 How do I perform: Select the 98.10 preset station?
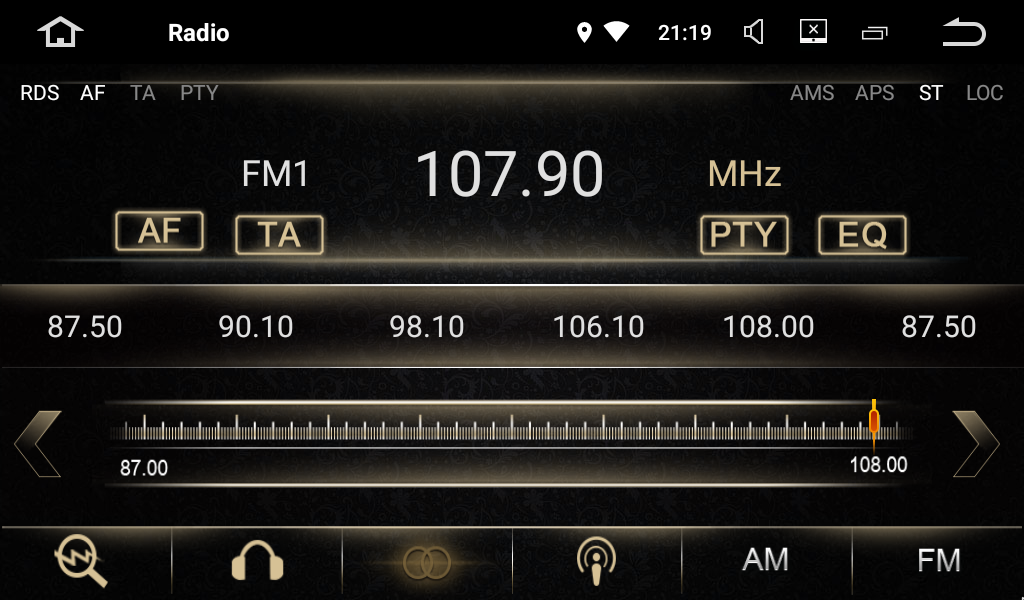click(x=427, y=327)
